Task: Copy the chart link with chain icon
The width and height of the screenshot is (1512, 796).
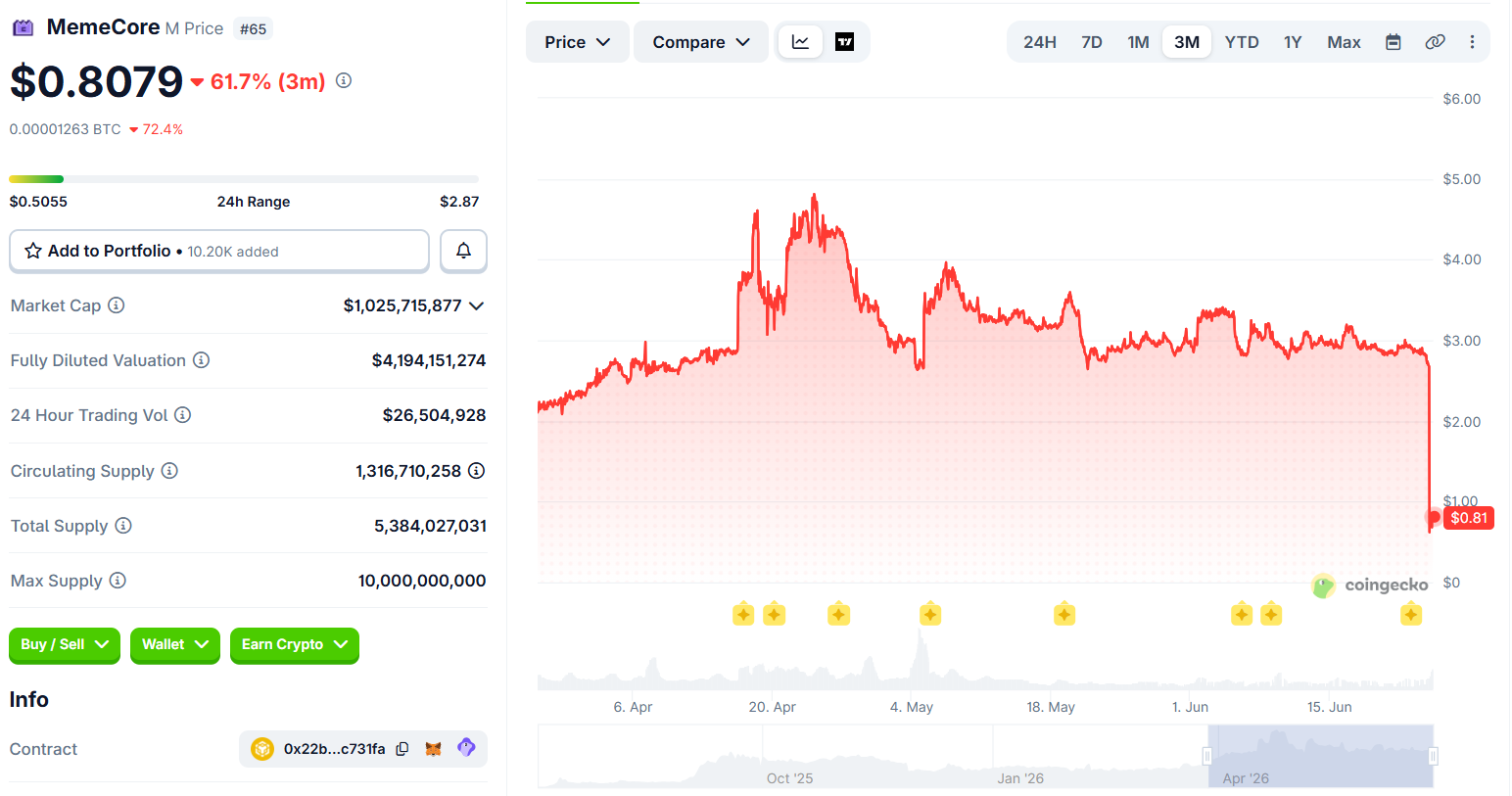Action: point(1435,42)
